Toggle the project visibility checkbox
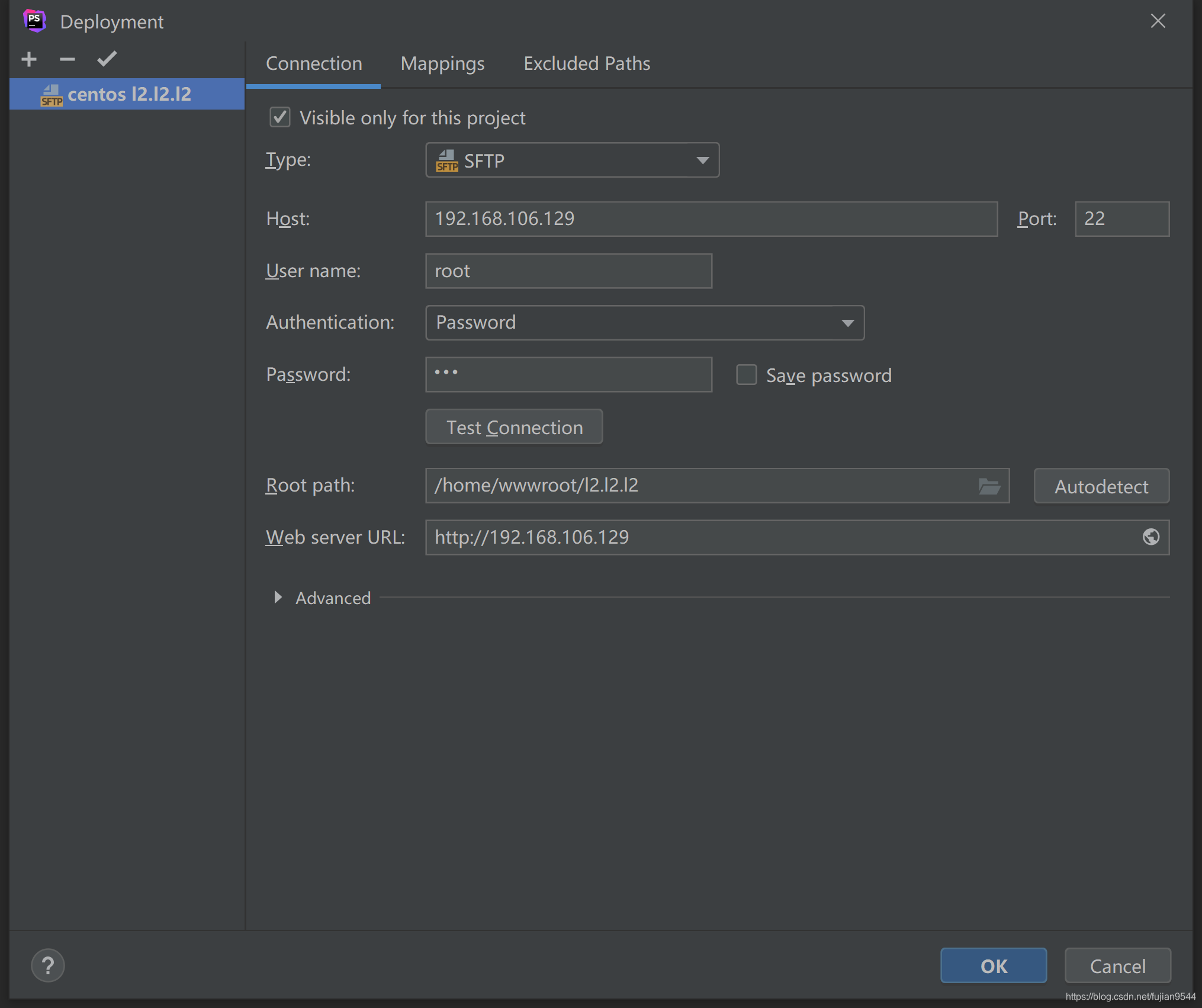The width and height of the screenshot is (1202, 1008). [279, 117]
